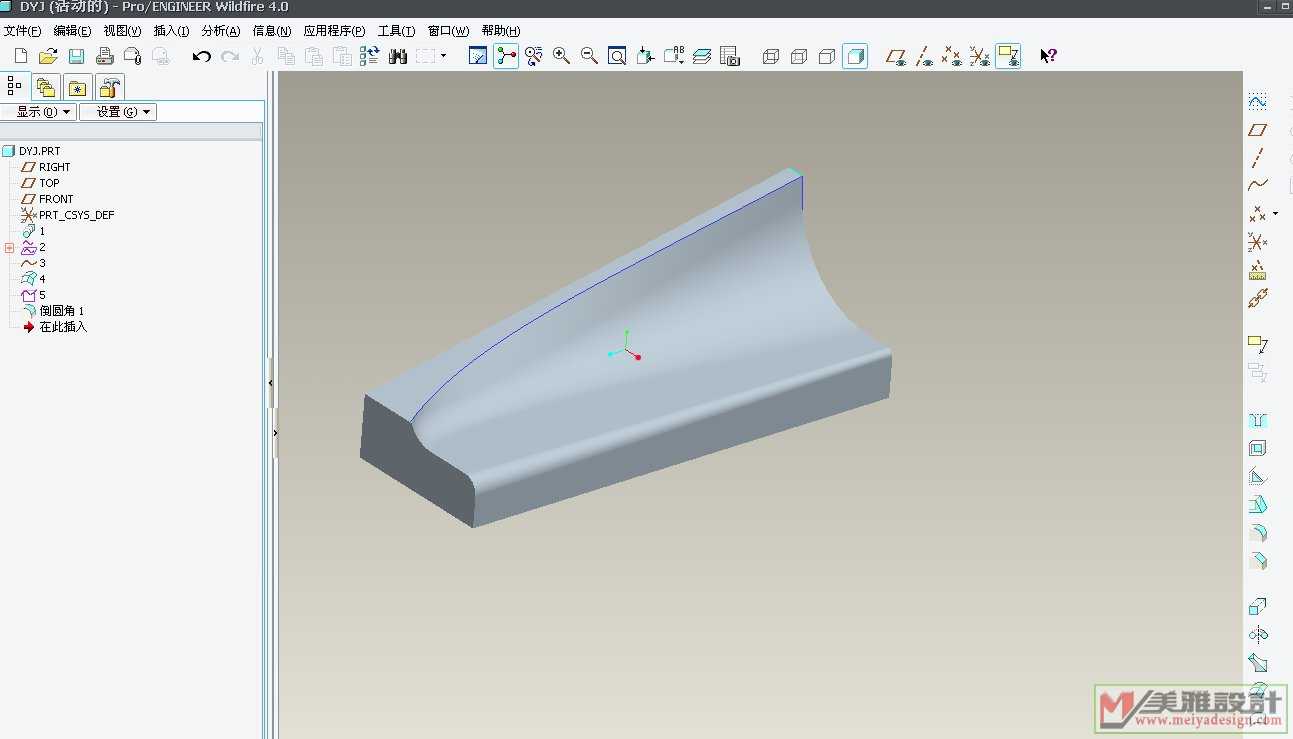This screenshot has width=1293, height=739.
Task: Switch to the Favorites tab
Action: click(x=78, y=88)
